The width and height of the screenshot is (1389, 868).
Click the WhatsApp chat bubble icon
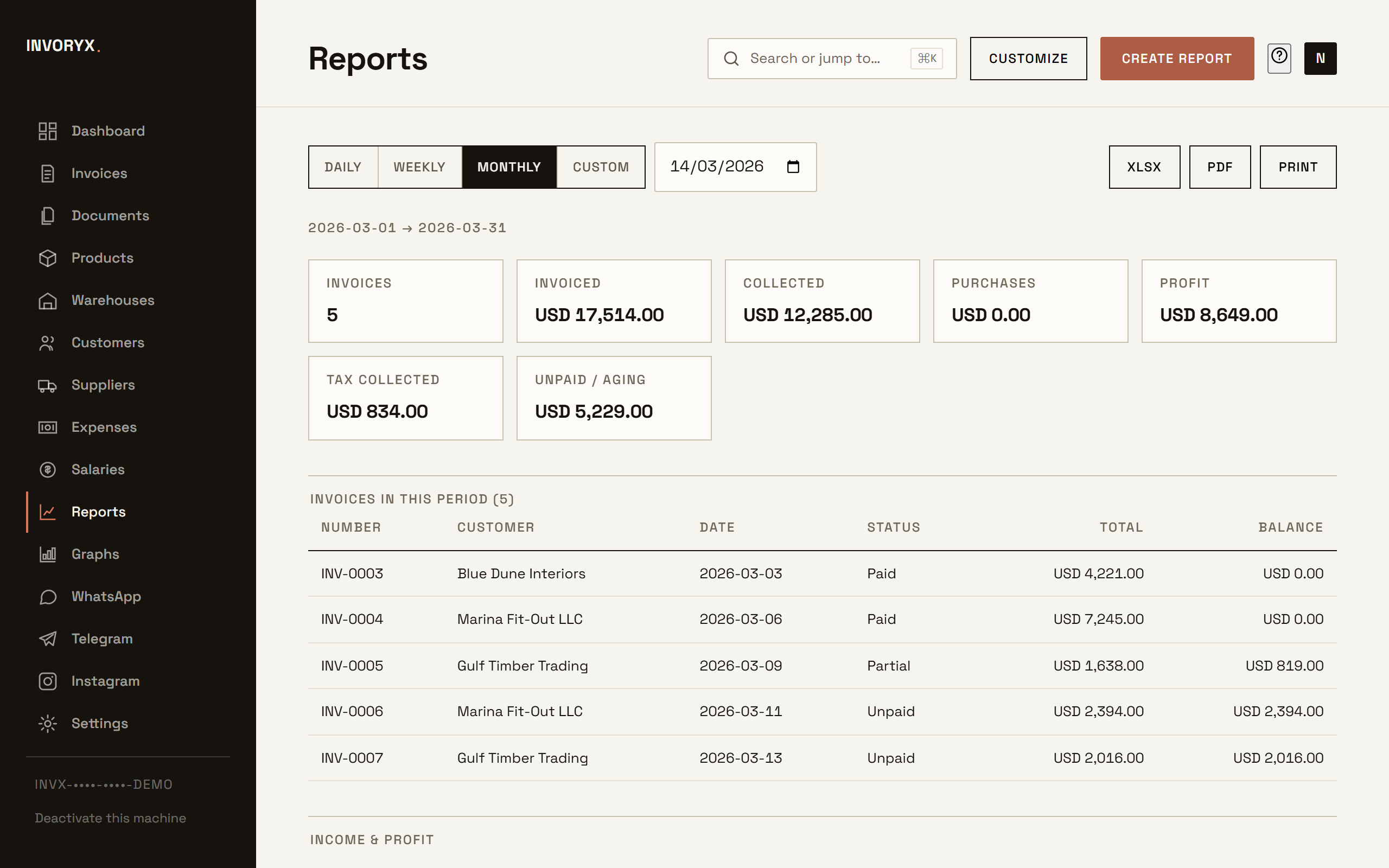(x=48, y=597)
